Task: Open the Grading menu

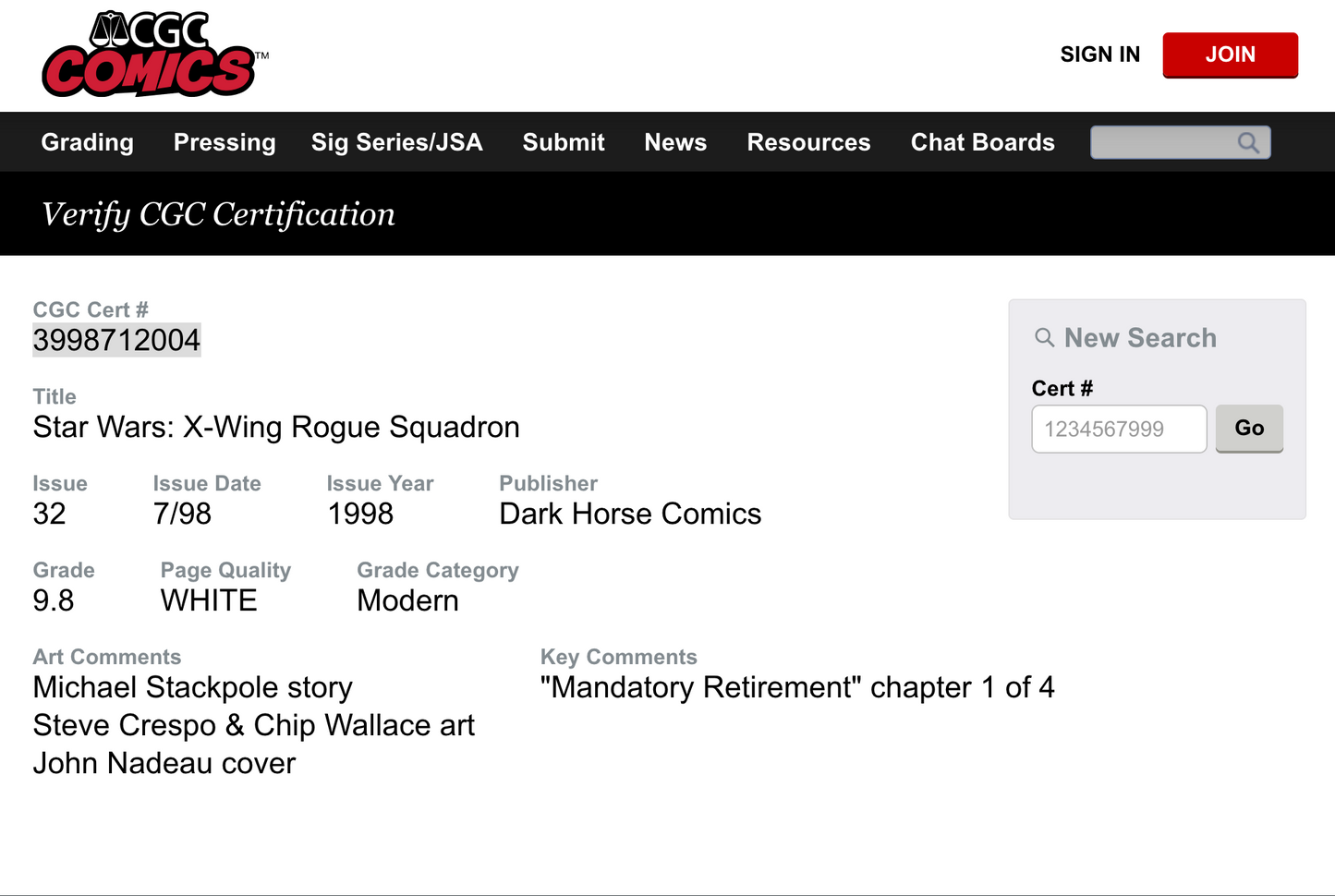Action: [x=88, y=142]
